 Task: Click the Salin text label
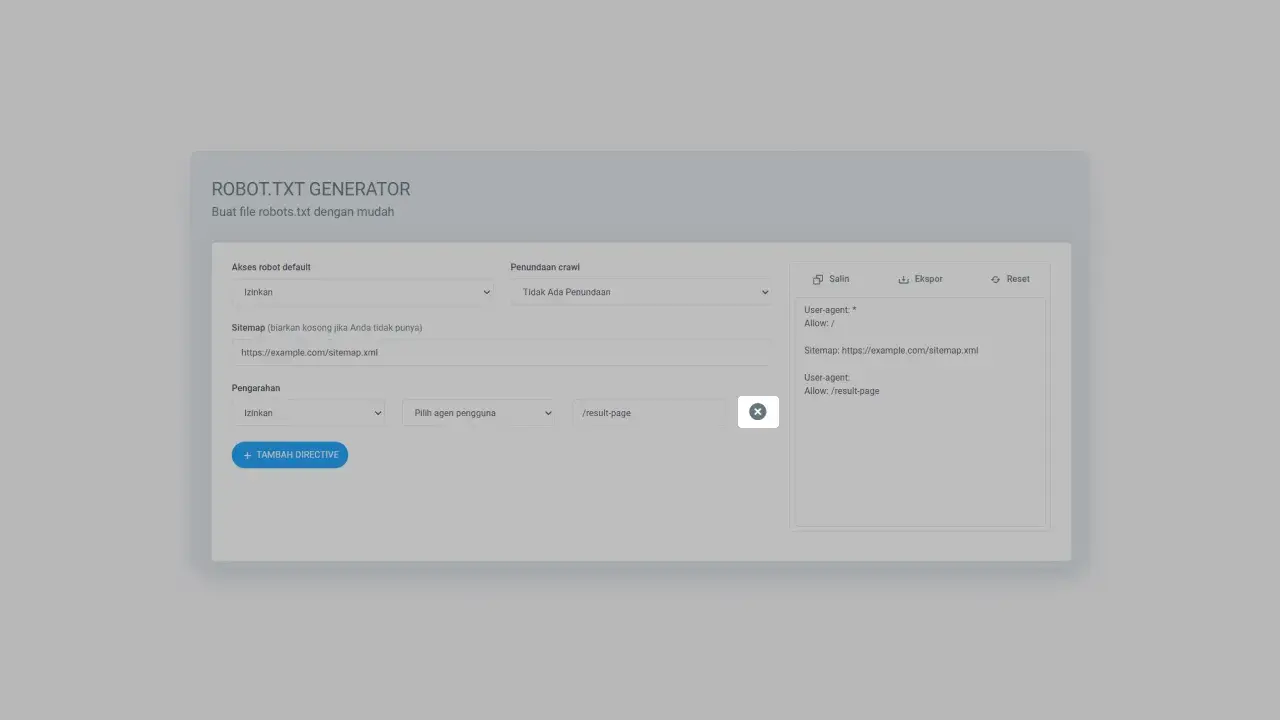pyautogui.click(x=839, y=279)
